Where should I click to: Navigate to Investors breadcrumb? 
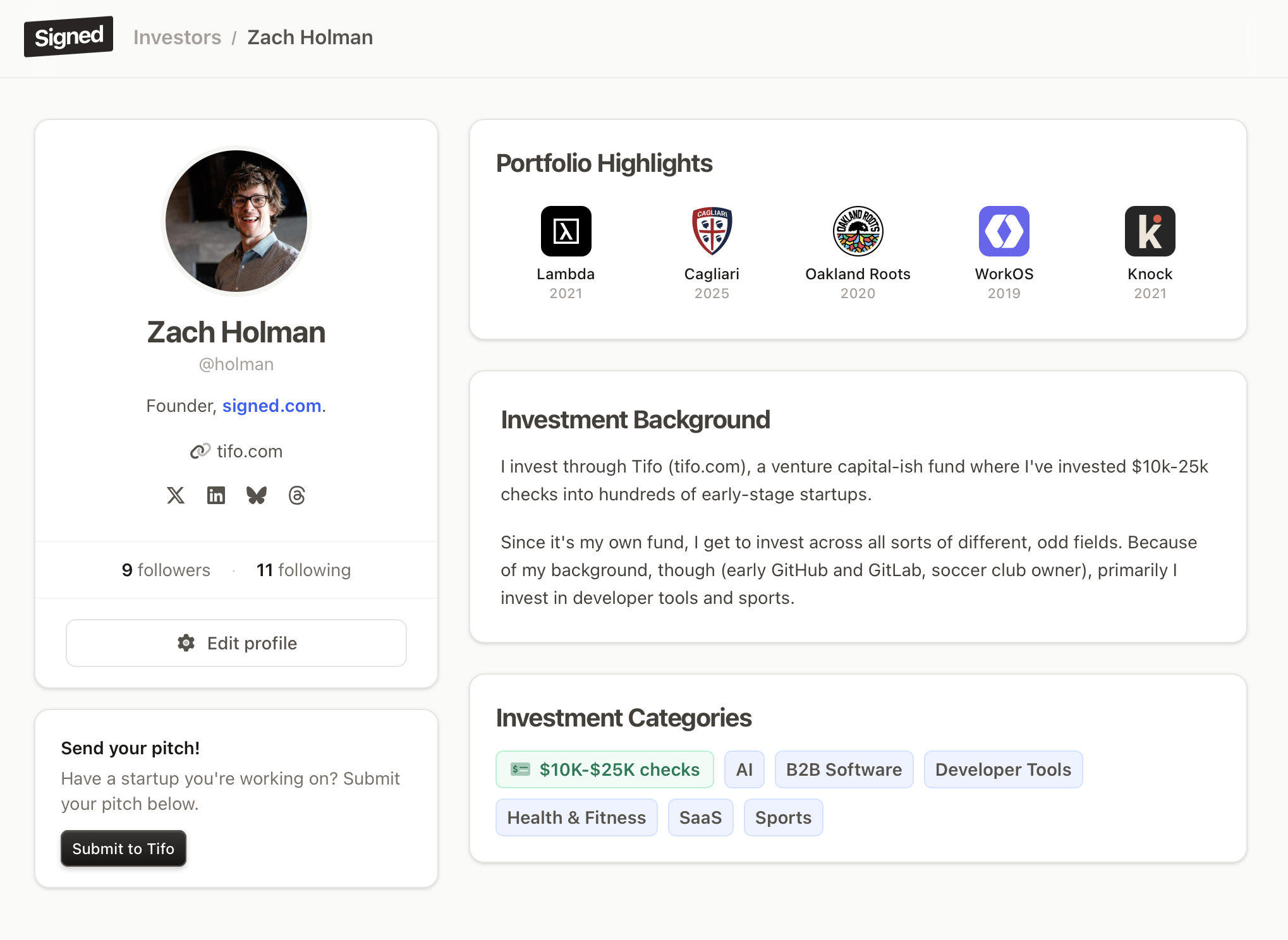pos(177,37)
